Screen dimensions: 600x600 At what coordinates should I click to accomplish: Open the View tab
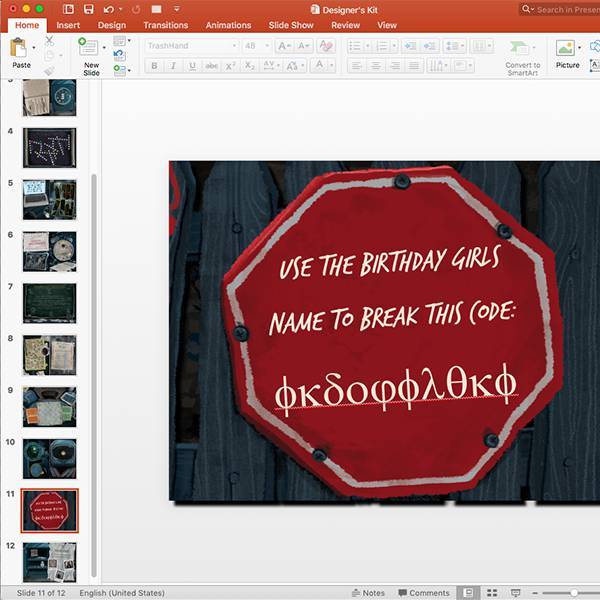click(387, 25)
